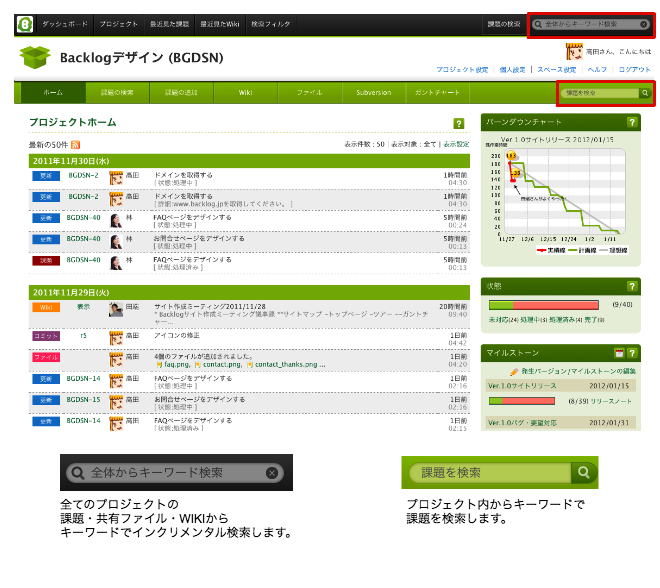The image size is (660, 588).
Task: Click the pencil icon for マイルストーンの編集
Action: pyautogui.click(x=514, y=372)
